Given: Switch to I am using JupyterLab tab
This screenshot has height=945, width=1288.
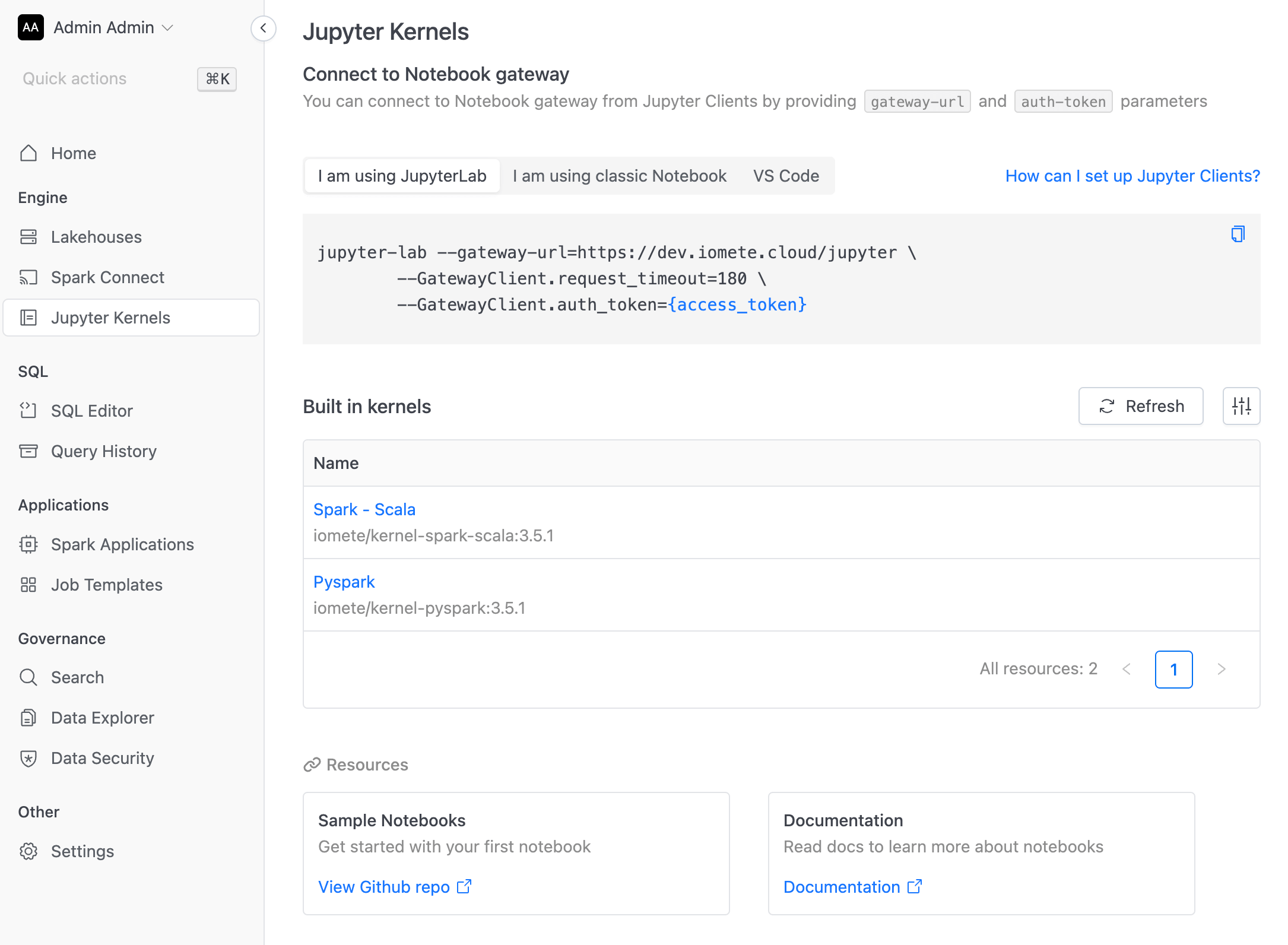Looking at the screenshot, I should click(x=402, y=176).
